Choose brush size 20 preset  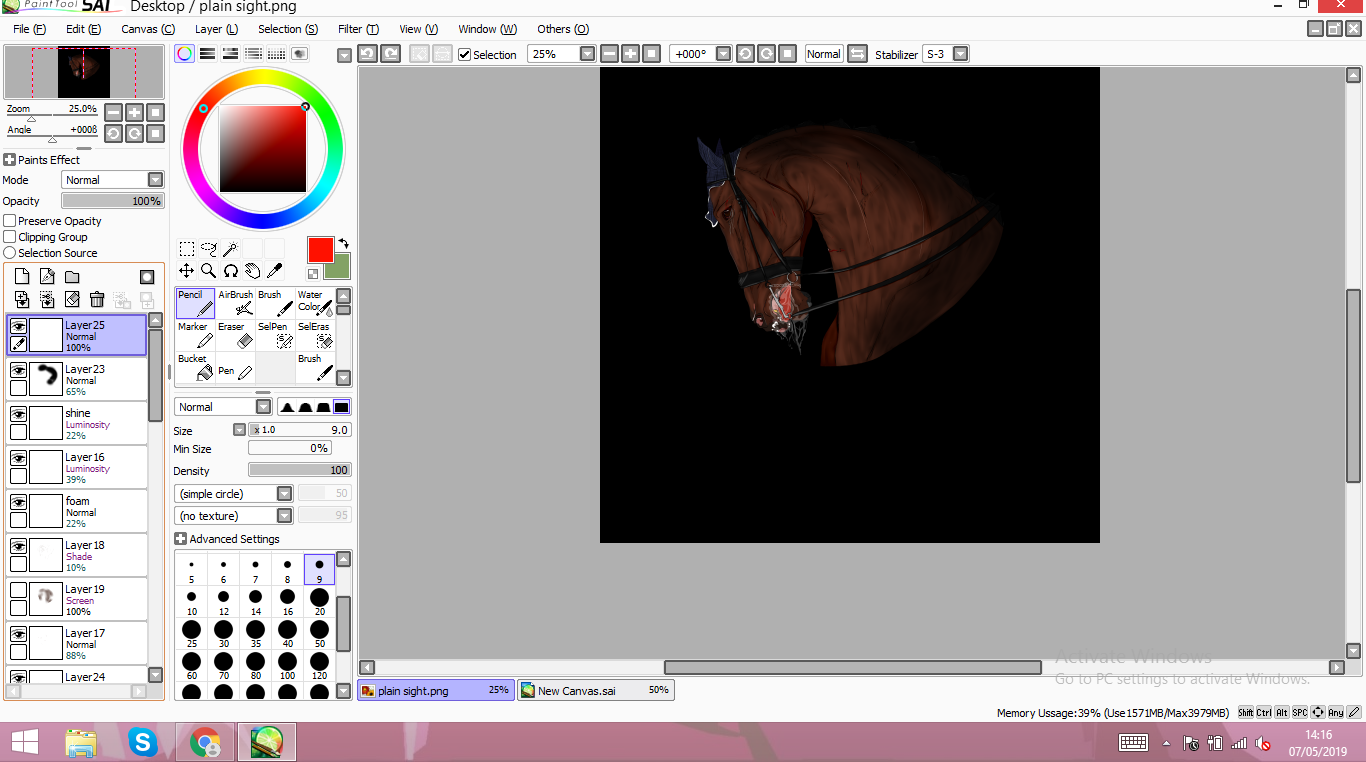point(319,599)
